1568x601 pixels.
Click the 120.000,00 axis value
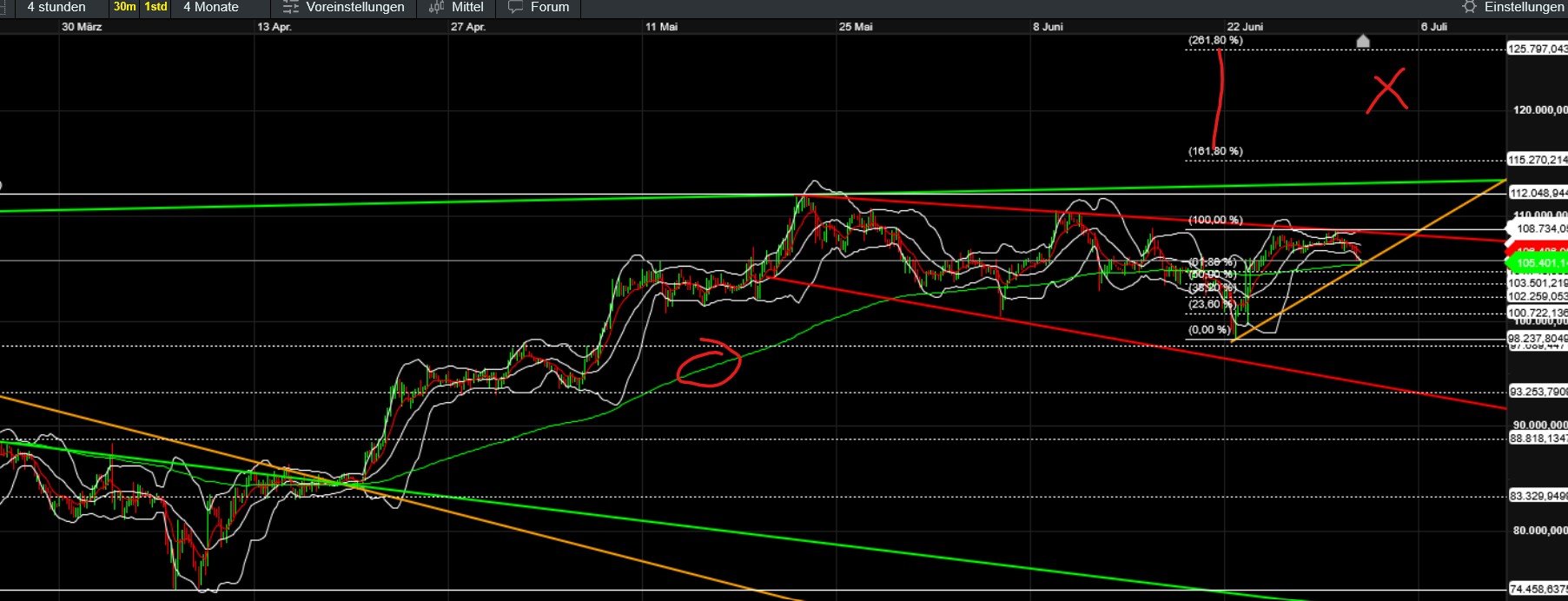(1540, 110)
